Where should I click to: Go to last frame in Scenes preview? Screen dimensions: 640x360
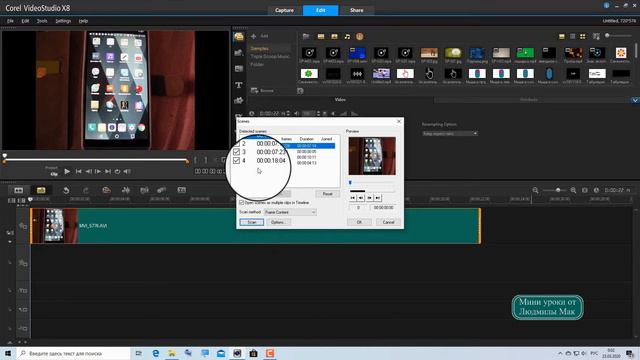(x=378, y=198)
